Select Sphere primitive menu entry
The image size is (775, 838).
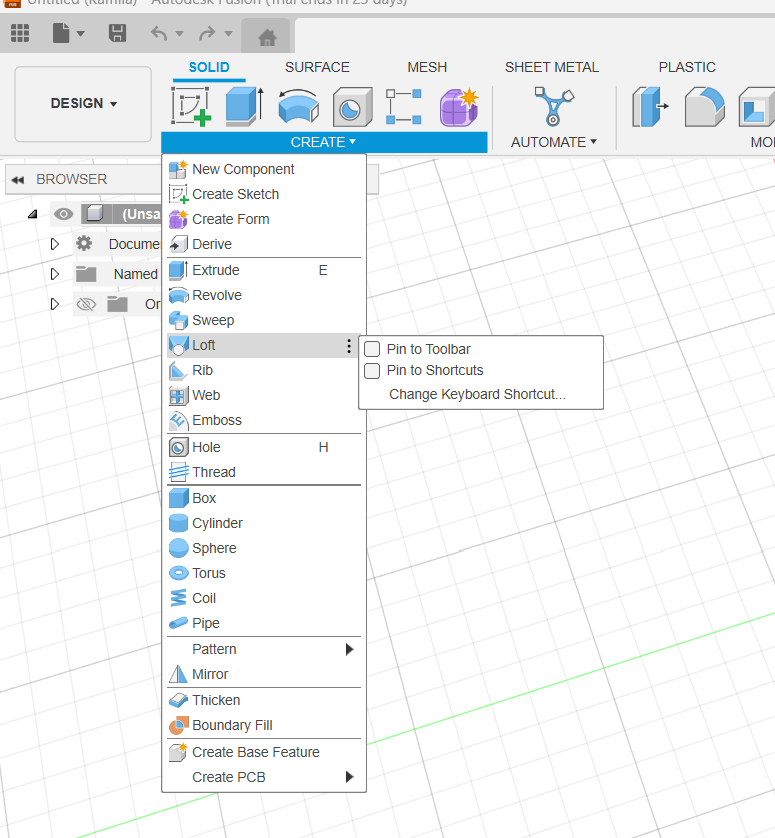coord(264,548)
